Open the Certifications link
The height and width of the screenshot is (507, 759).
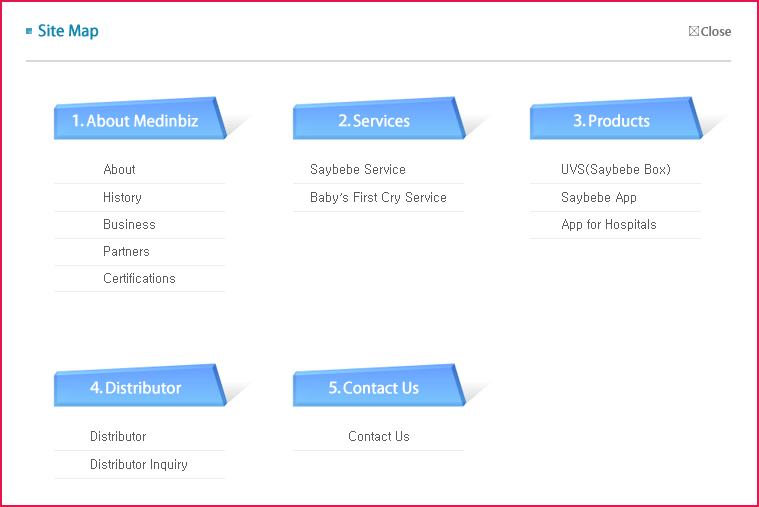(139, 278)
